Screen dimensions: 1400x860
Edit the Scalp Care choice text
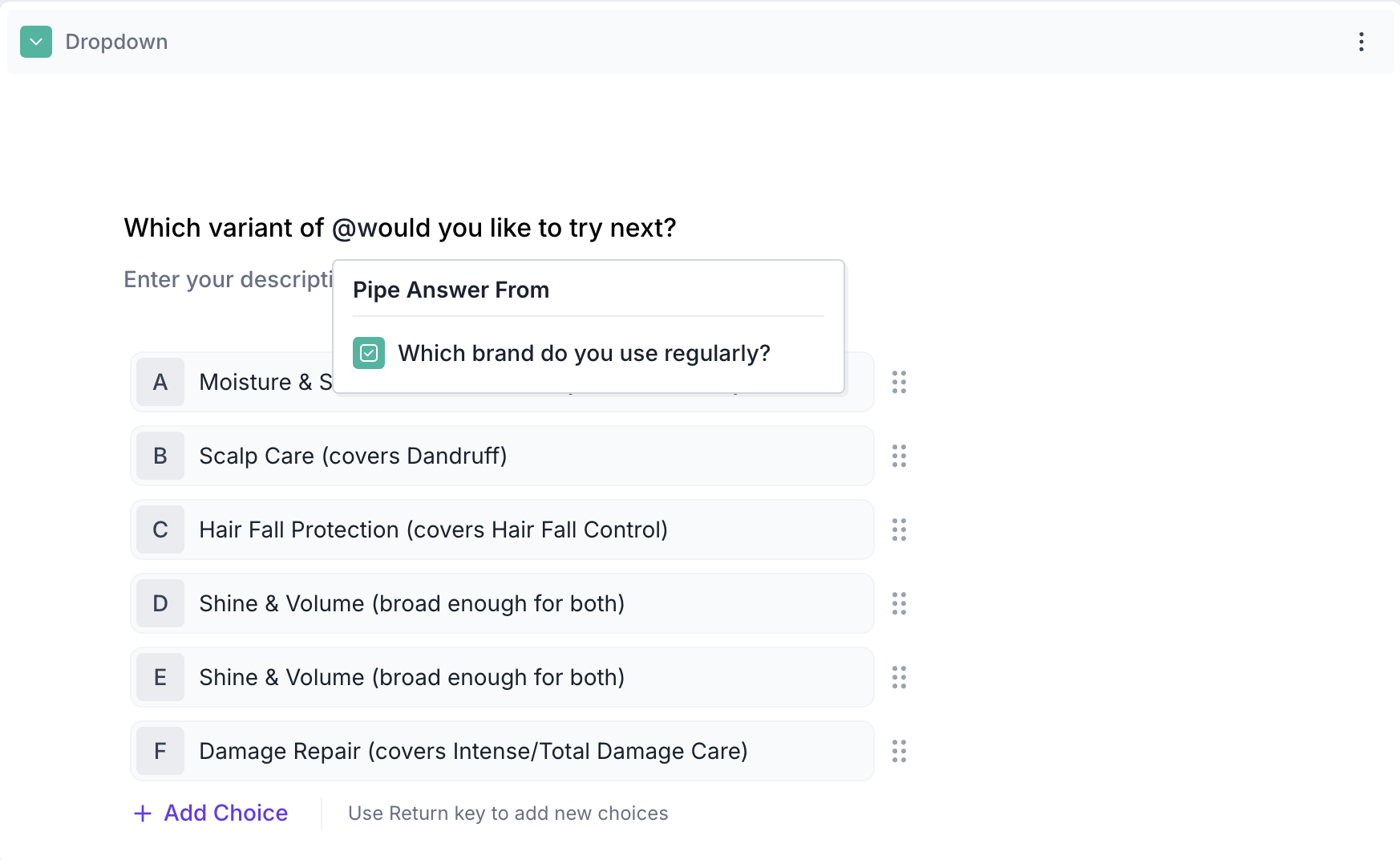click(353, 456)
